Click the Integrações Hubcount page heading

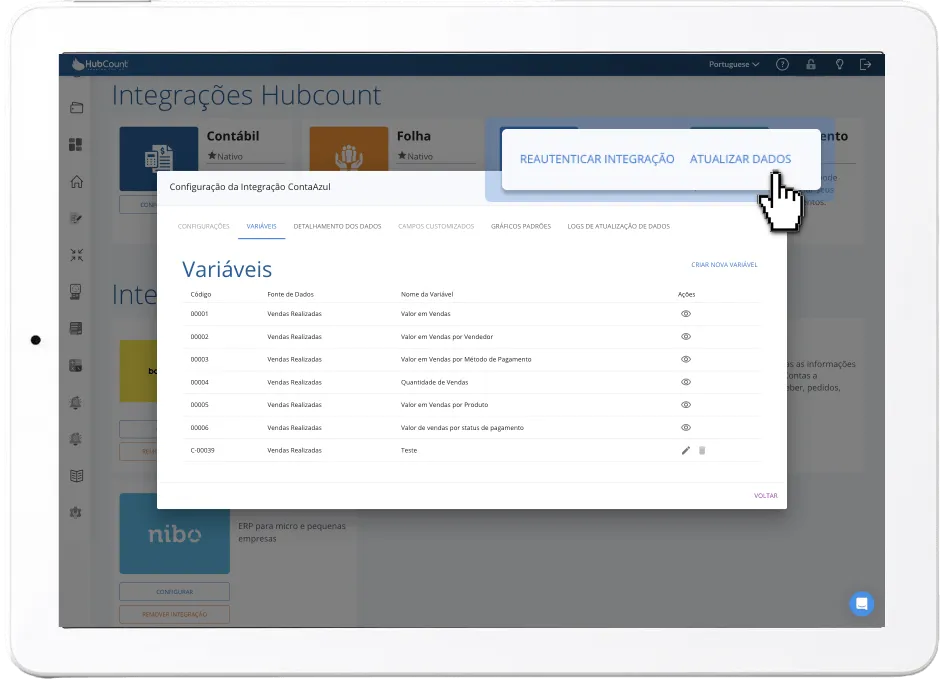[246, 95]
